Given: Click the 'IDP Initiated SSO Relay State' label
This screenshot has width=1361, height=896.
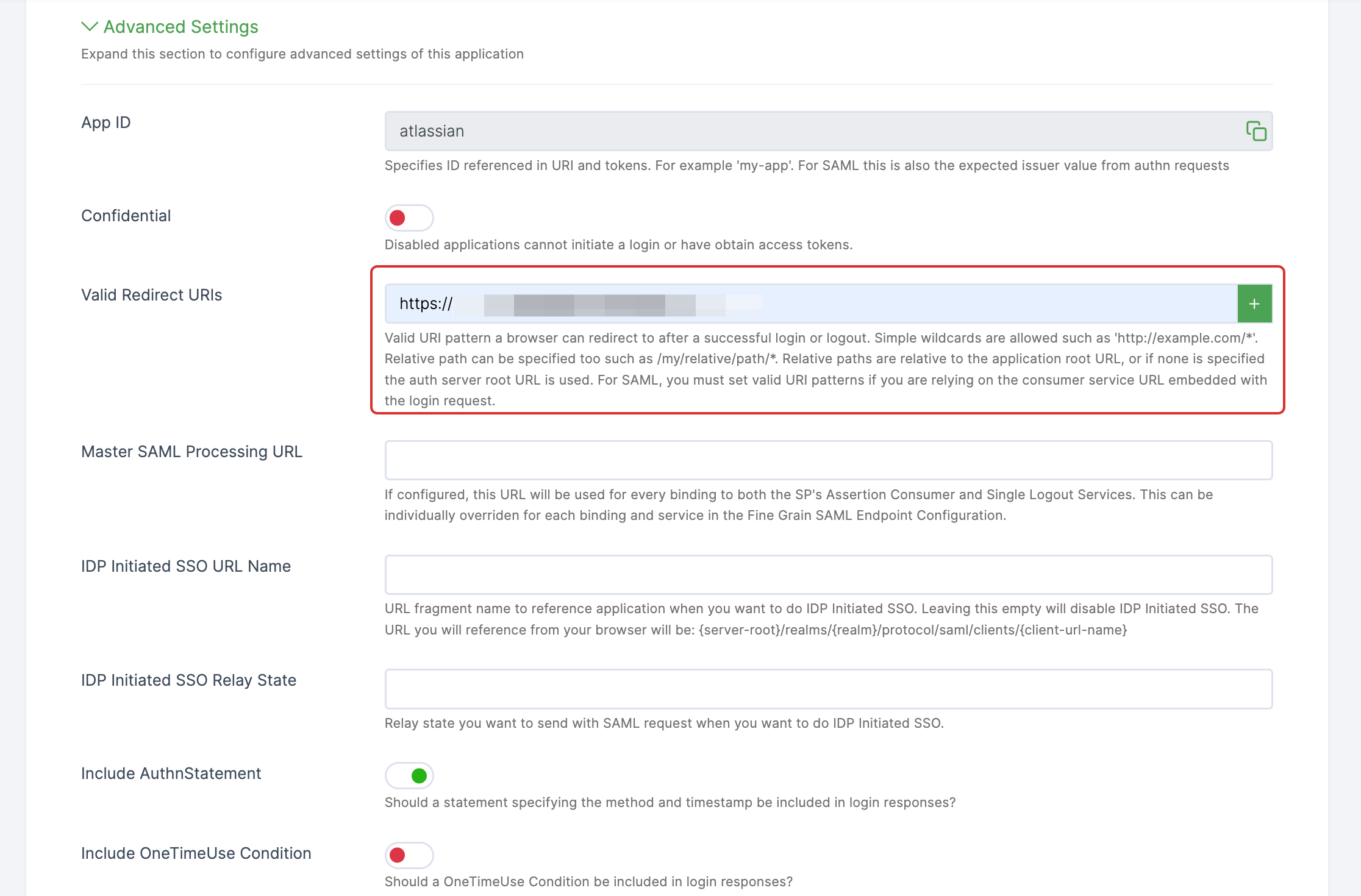Looking at the screenshot, I should 189,680.
